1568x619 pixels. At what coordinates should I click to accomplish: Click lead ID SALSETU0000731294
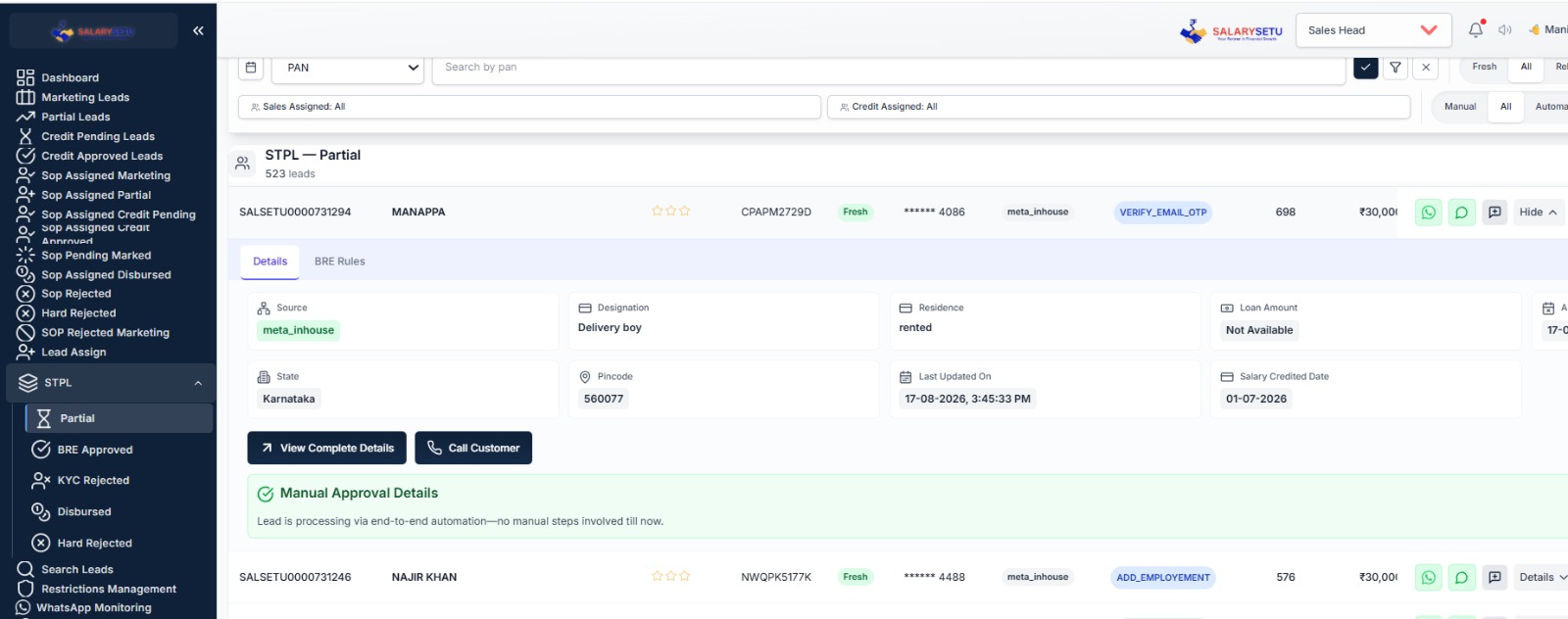tap(295, 212)
